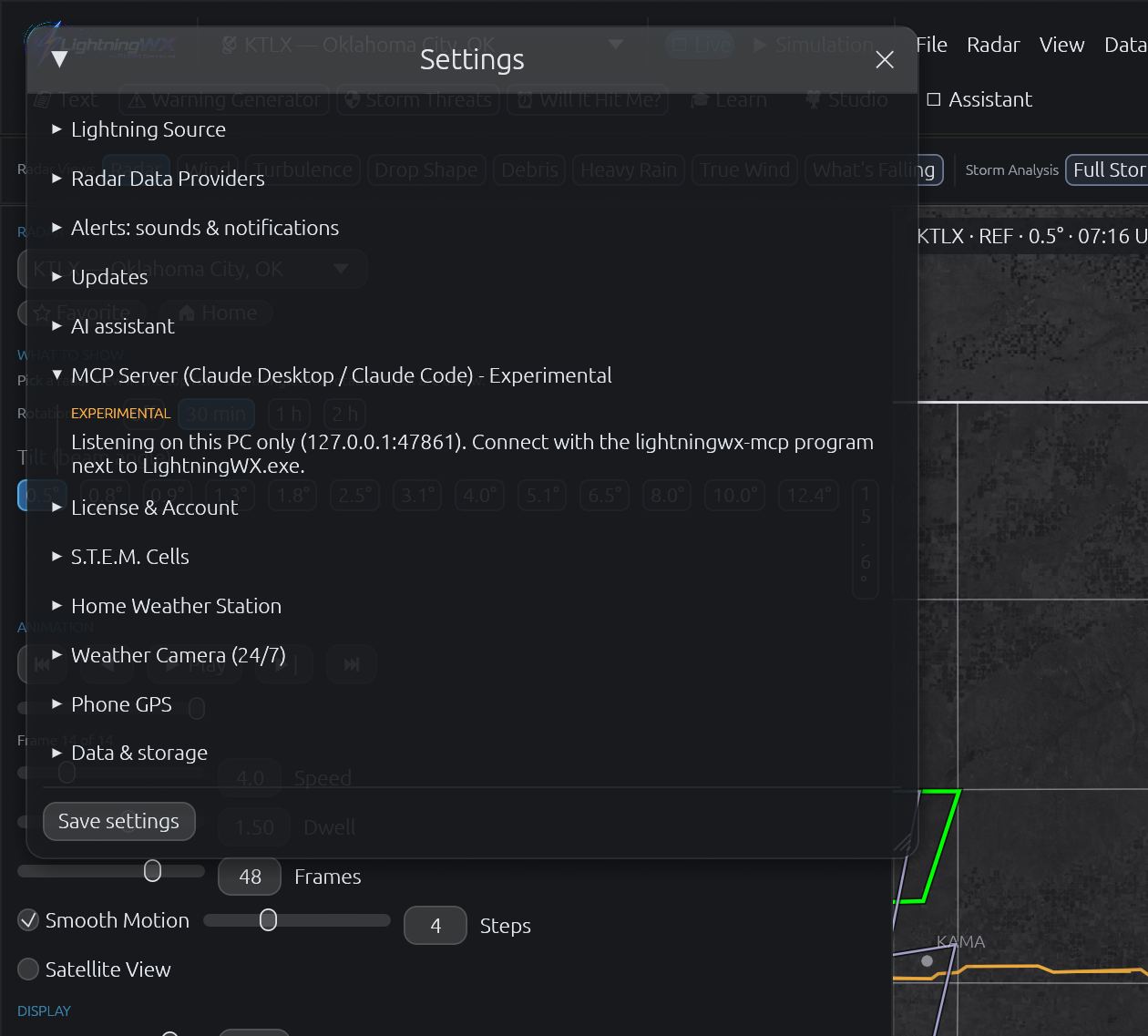Viewport: 1148px width, 1036px height.
Task: Expand Alerts: sounds & notifications
Action: pos(195,228)
